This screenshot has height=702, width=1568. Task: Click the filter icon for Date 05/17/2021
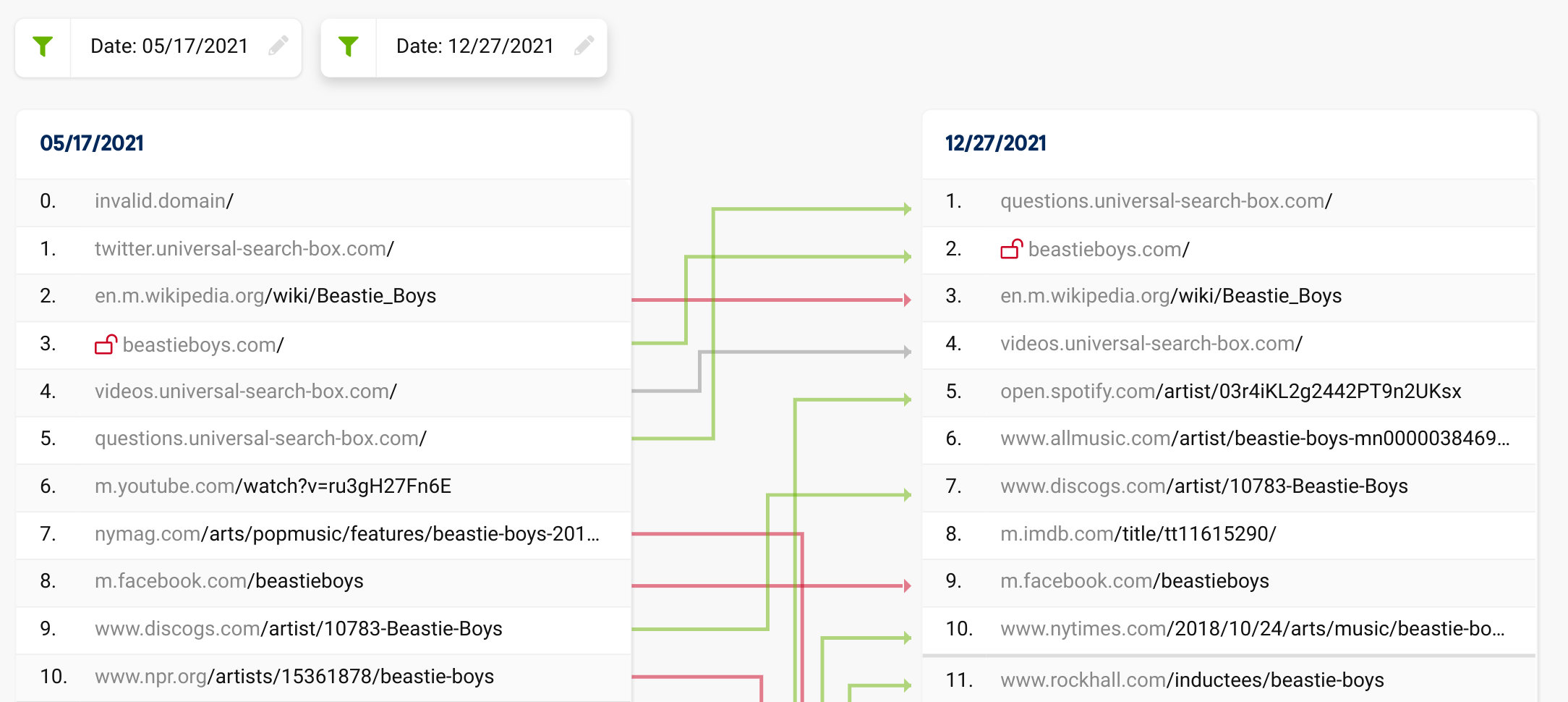pyautogui.click(x=43, y=46)
